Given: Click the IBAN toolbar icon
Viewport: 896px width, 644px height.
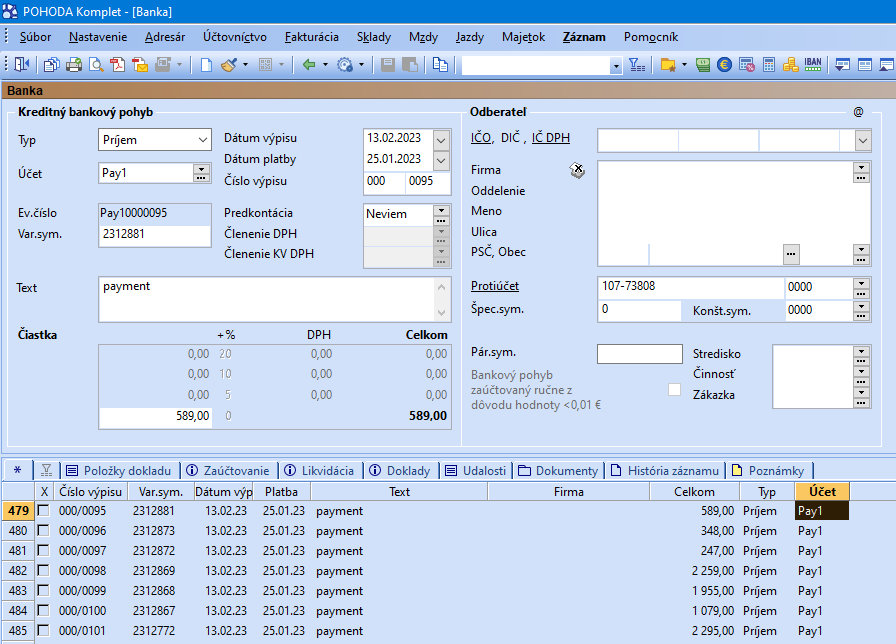Looking at the screenshot, I should (x=813, y=64).
